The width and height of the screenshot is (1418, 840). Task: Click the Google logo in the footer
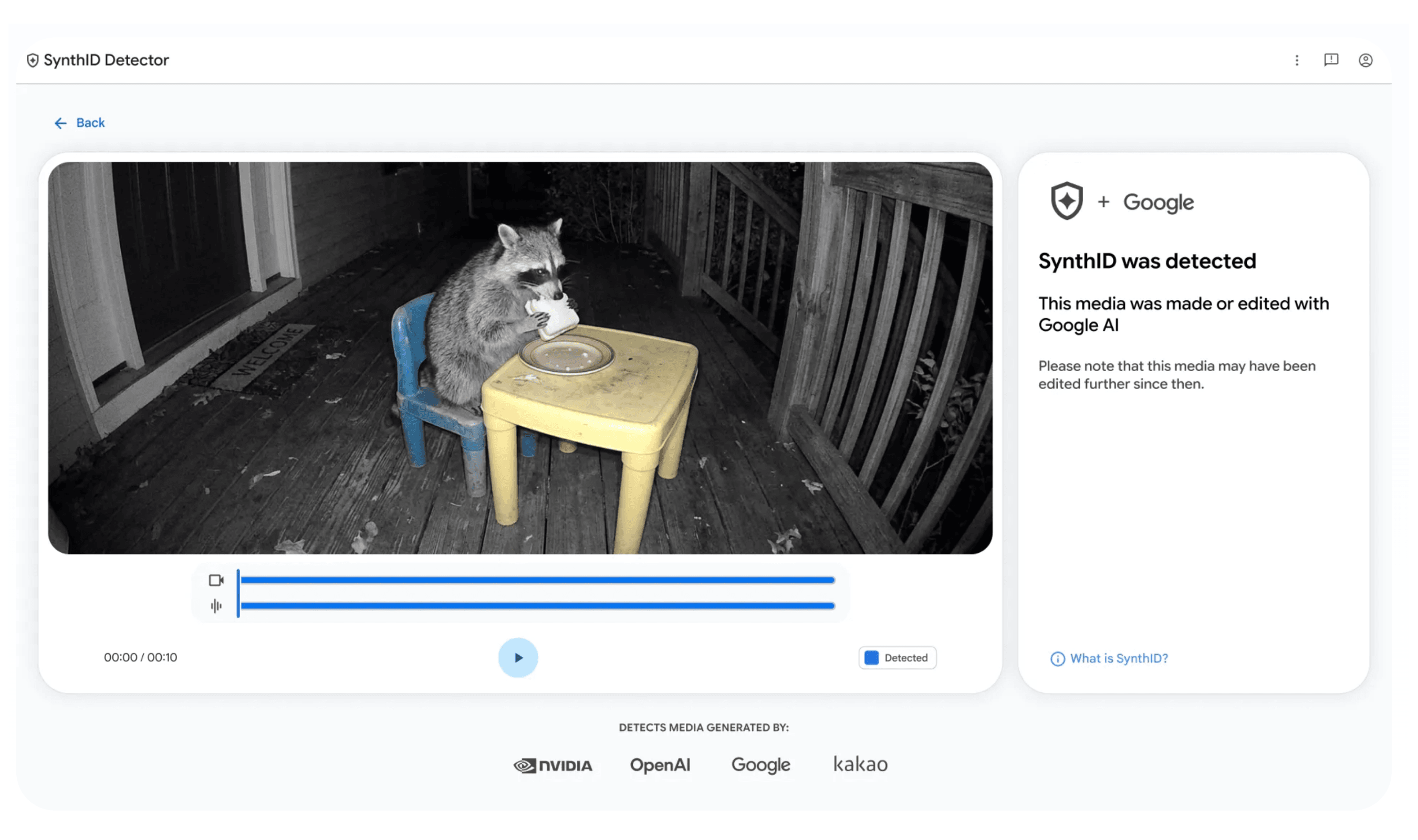coord(760,765)
